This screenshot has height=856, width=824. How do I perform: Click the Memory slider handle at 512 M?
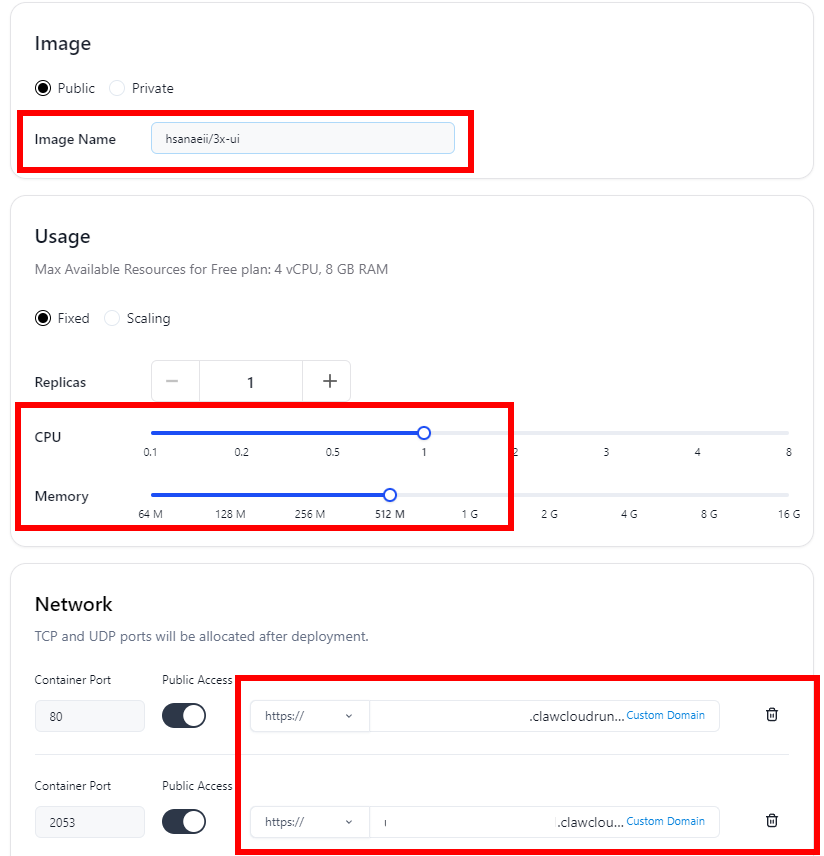click(389, 495)
